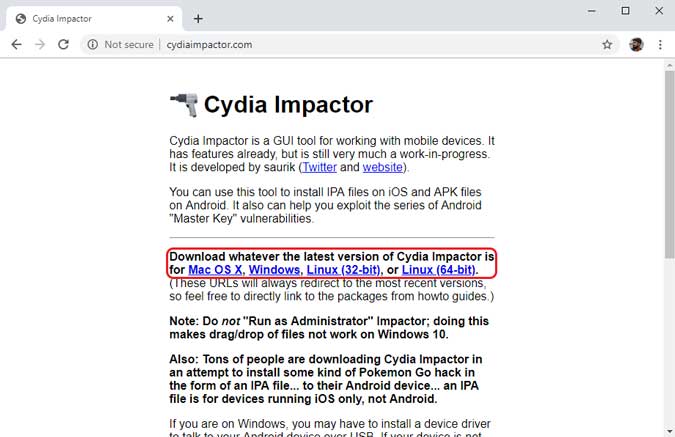Download the Mac OS X version
Viewport: 675px width, 437px height.
tap(215, 270)
